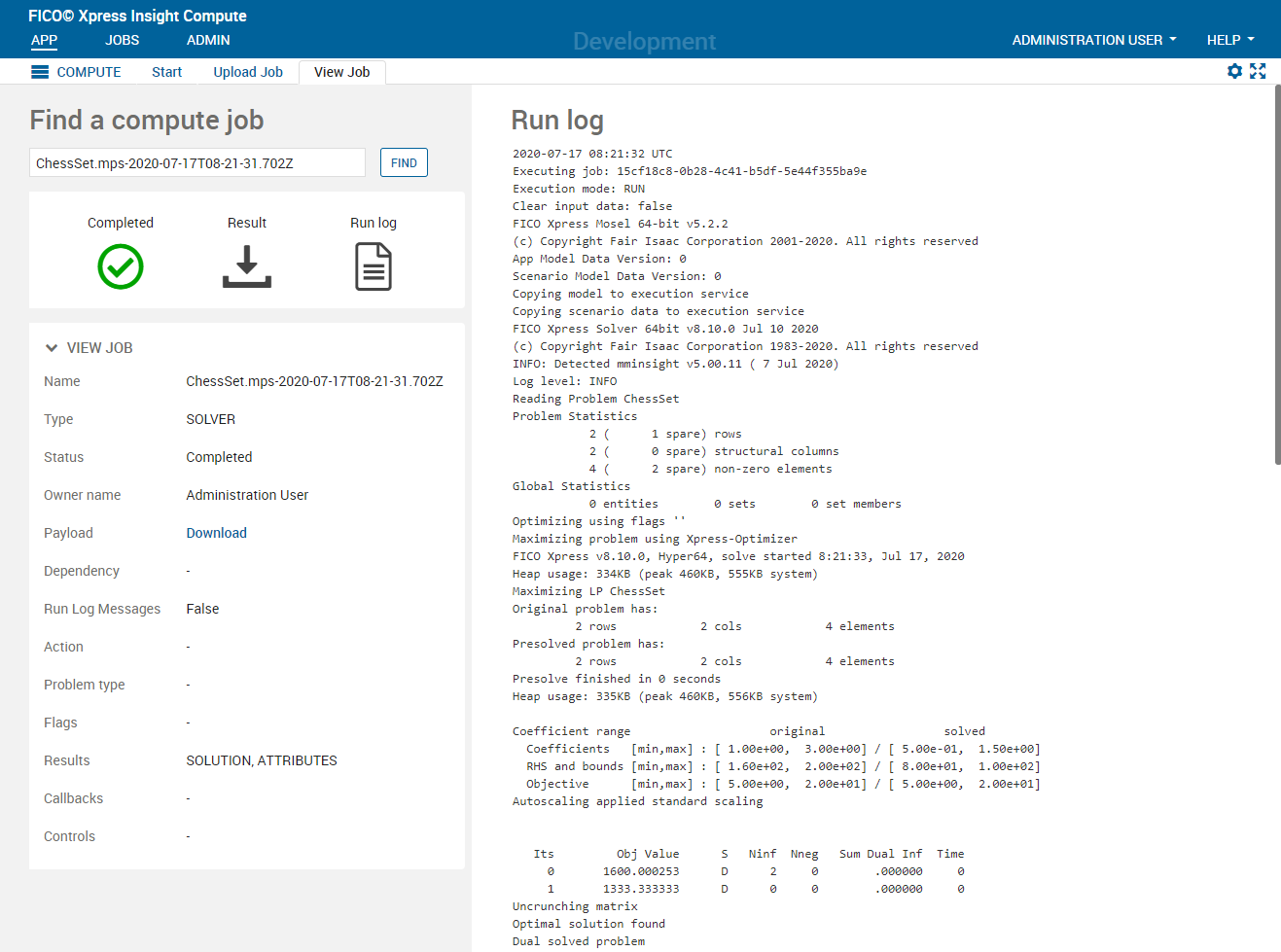1281x952 pixels.
Task: Click the Payload label
Action: pos(68,533)
